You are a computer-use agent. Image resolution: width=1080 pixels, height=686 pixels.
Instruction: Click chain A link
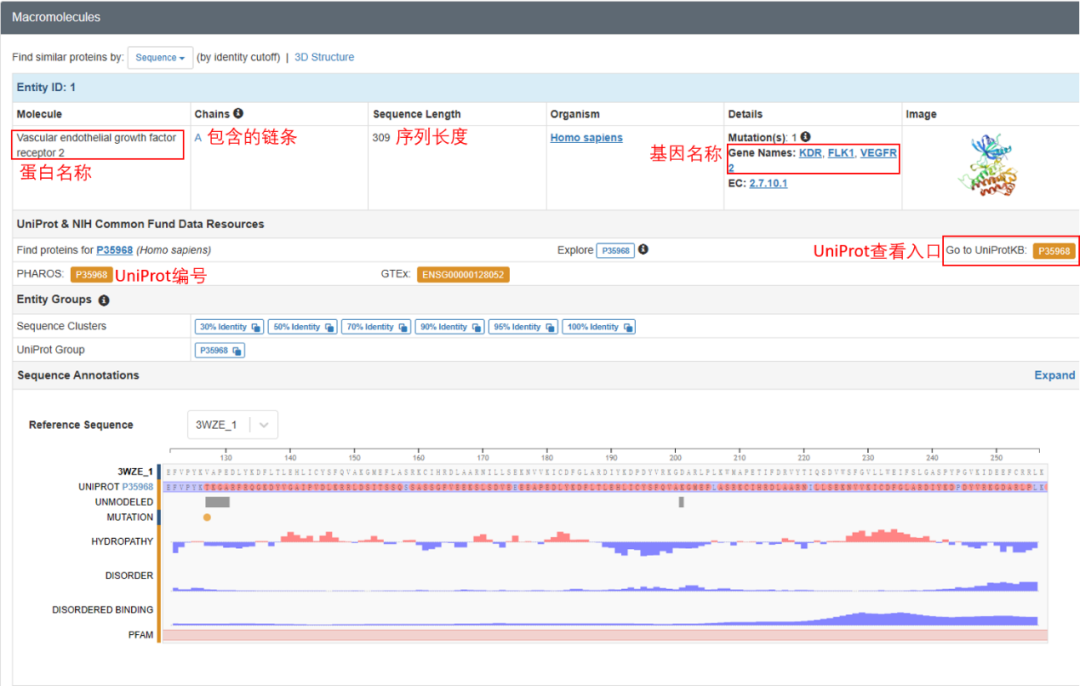(198, 138)
